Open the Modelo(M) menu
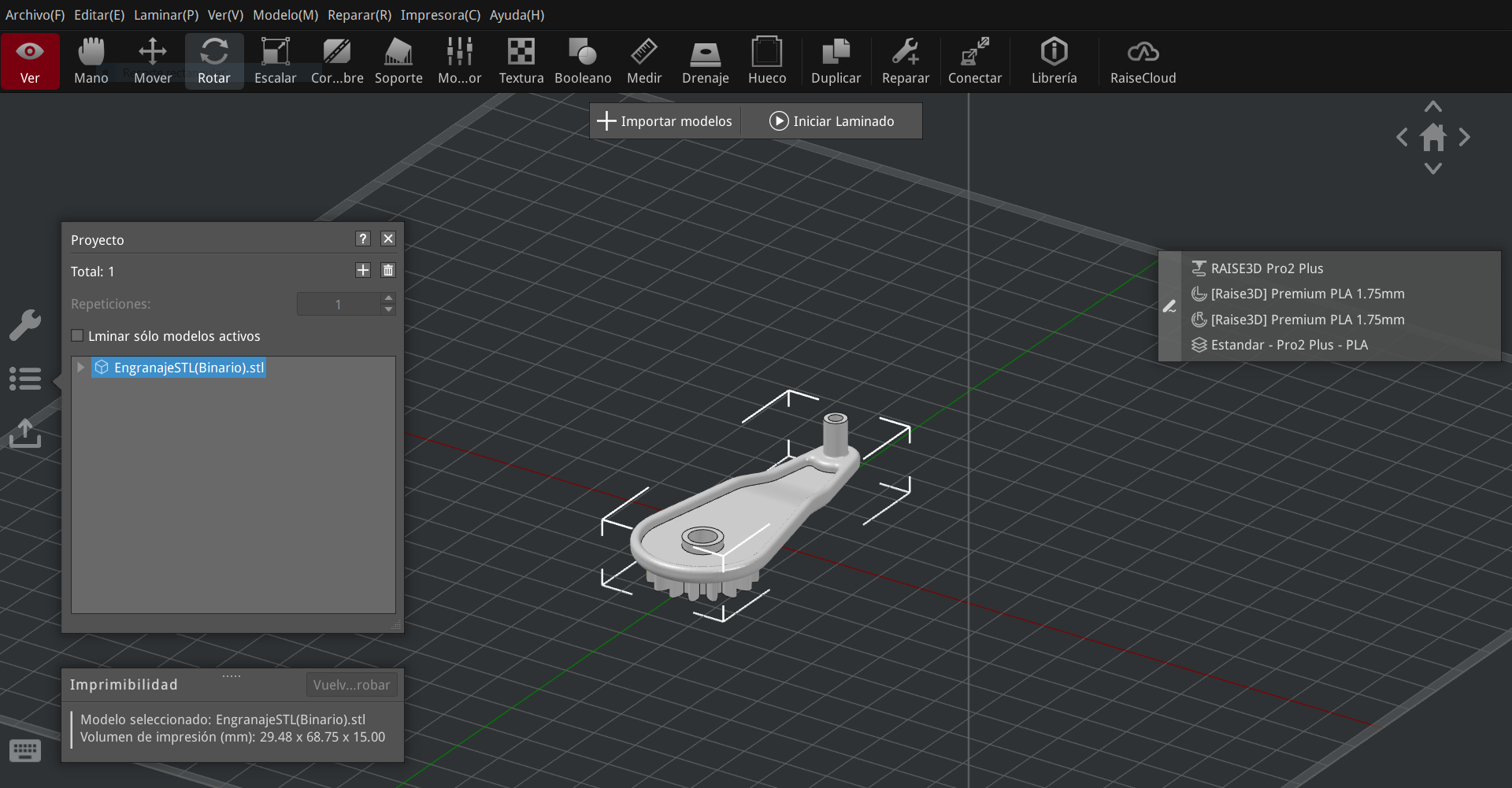Viewport: 1512px width, 788px height. [x=286, y=15]
